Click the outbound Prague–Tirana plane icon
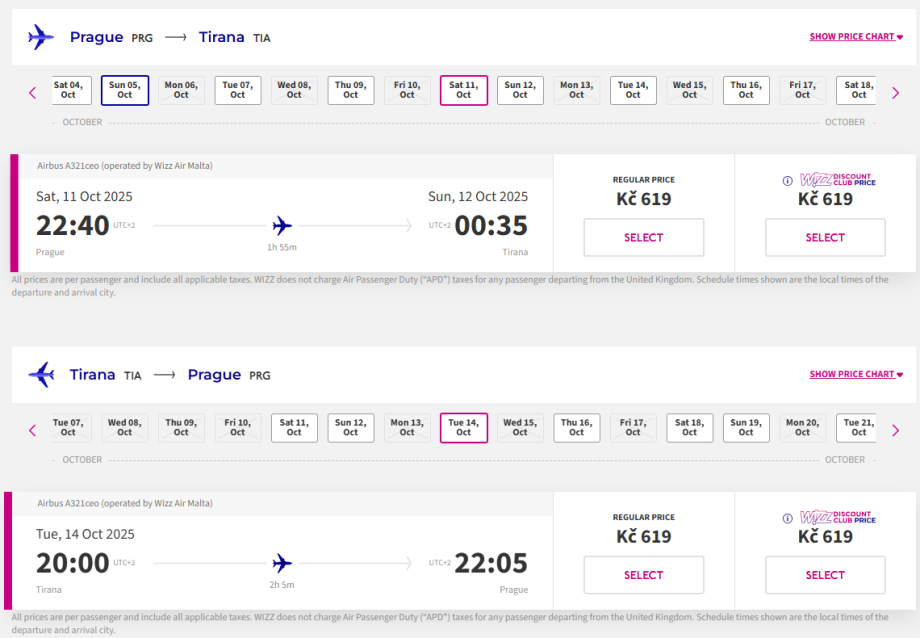The height and width of the screenshot is (638, 920). 41,37
